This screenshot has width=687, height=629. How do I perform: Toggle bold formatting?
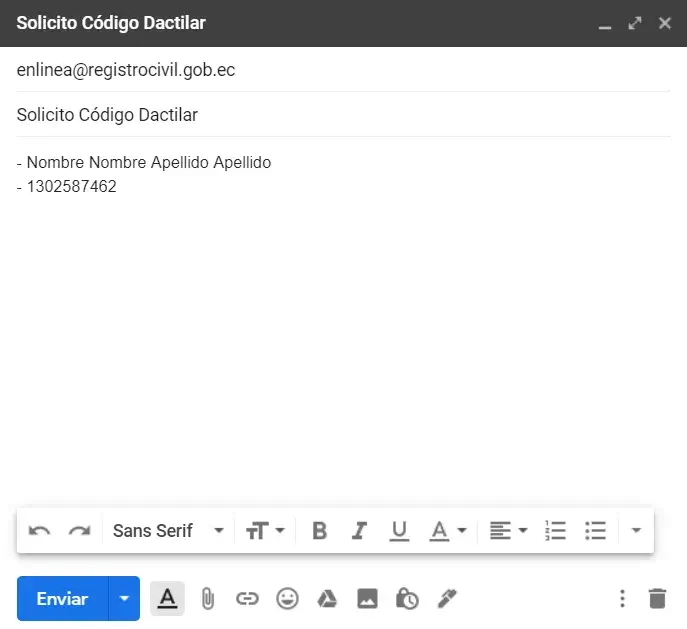(x=320, y=531)
